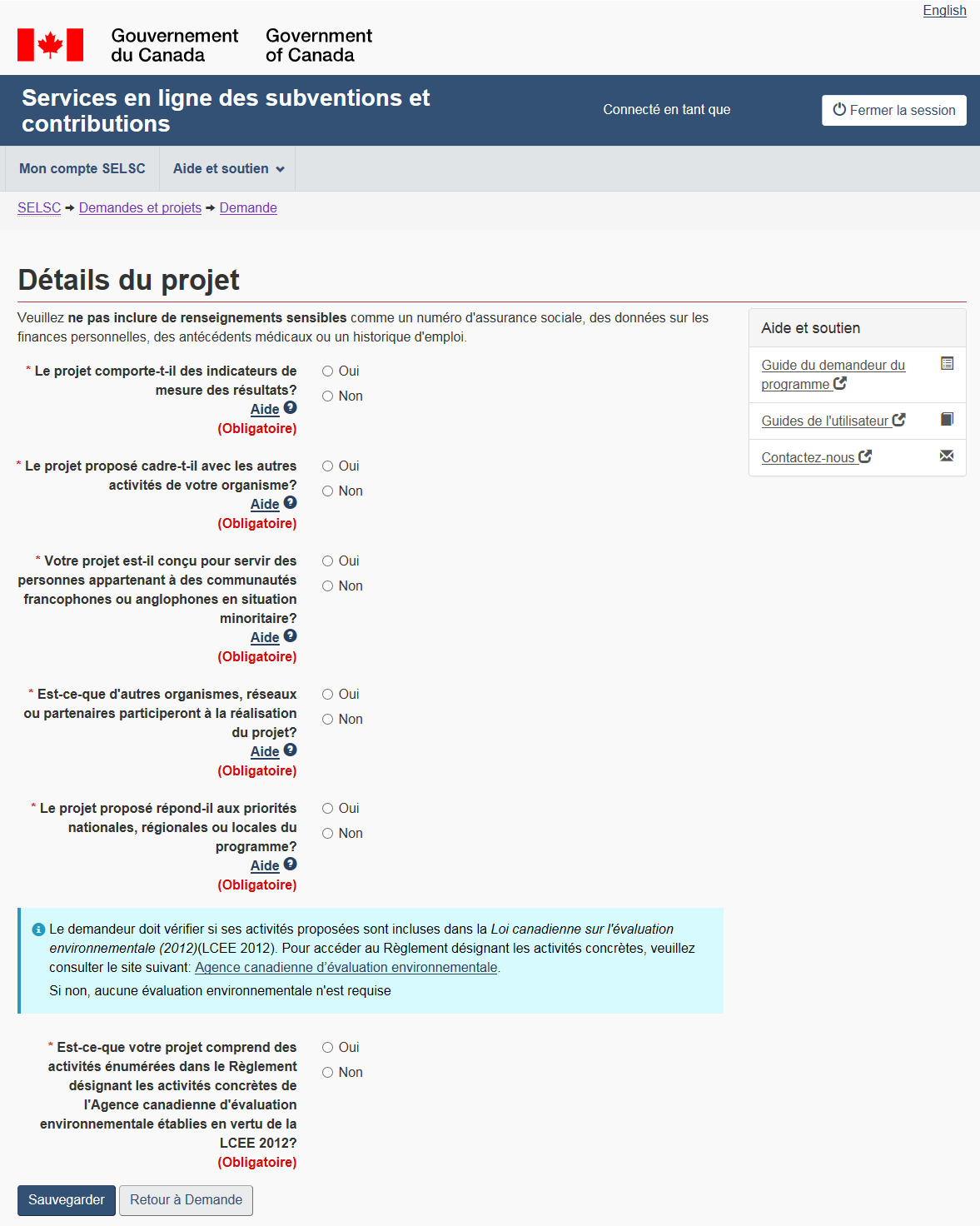Click the book icon beside Guides de l'utilisateur
The width and height of the screenshot is (980, 1226).
point(946,419)
